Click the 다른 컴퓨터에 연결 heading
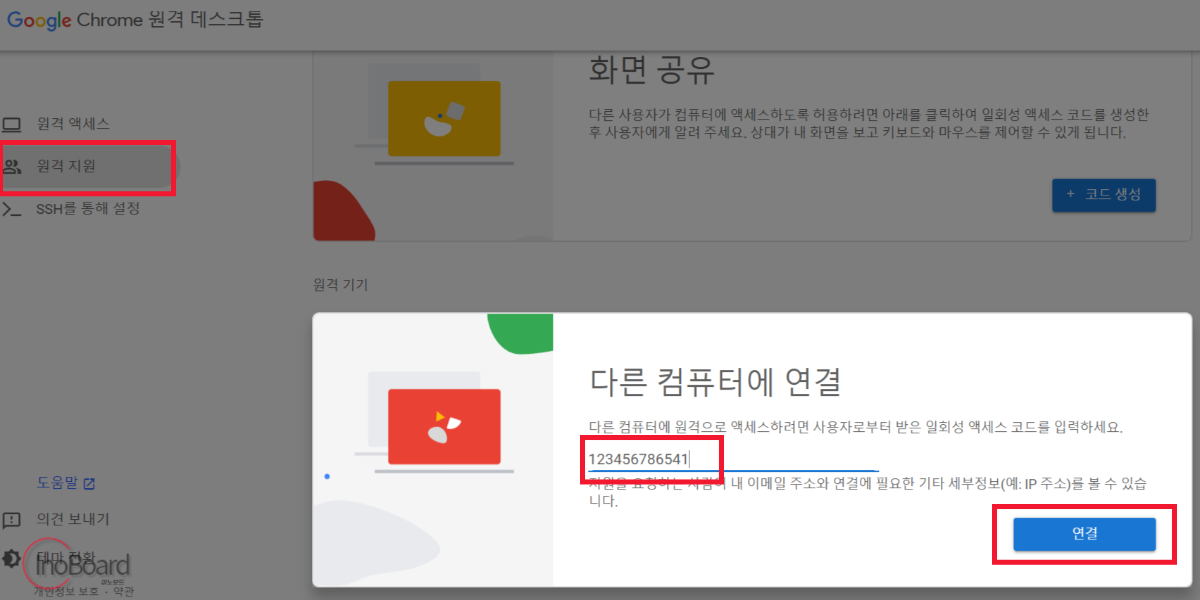 714,381
